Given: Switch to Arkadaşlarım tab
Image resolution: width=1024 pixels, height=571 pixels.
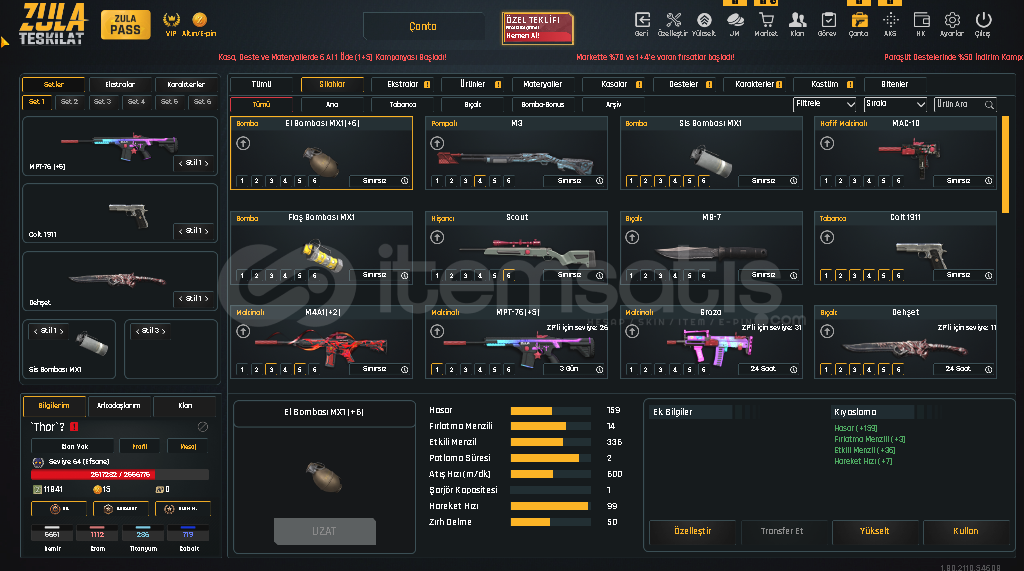Looking at the screenshot, I should [x=119, y=406].
